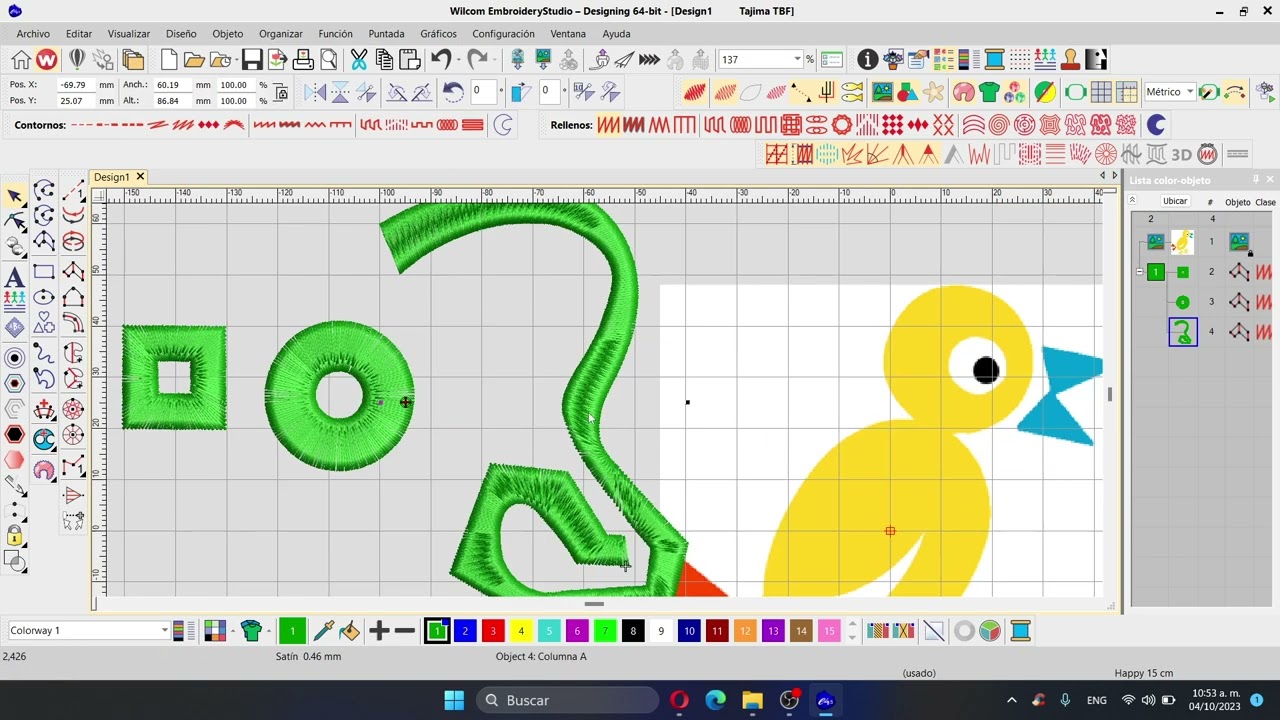Pick the color picker eyedropper in the palette bar
1280x720 pixels.
point(323,631)
